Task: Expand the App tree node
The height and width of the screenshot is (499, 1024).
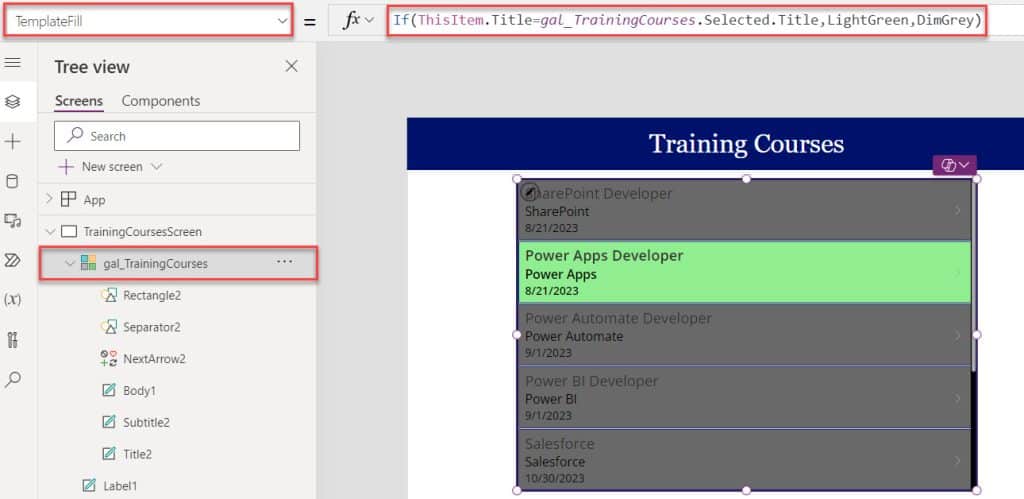Action: click(49, 199)
